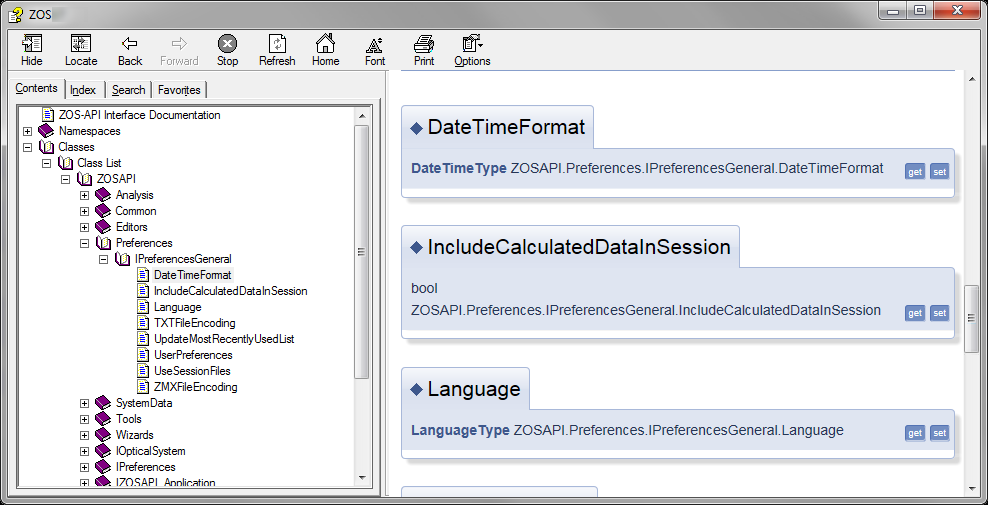Viewport: 988px width, 505px height.
Task: Collapse the IPreferencesGeneral node
Action: (x=103, y=259)
